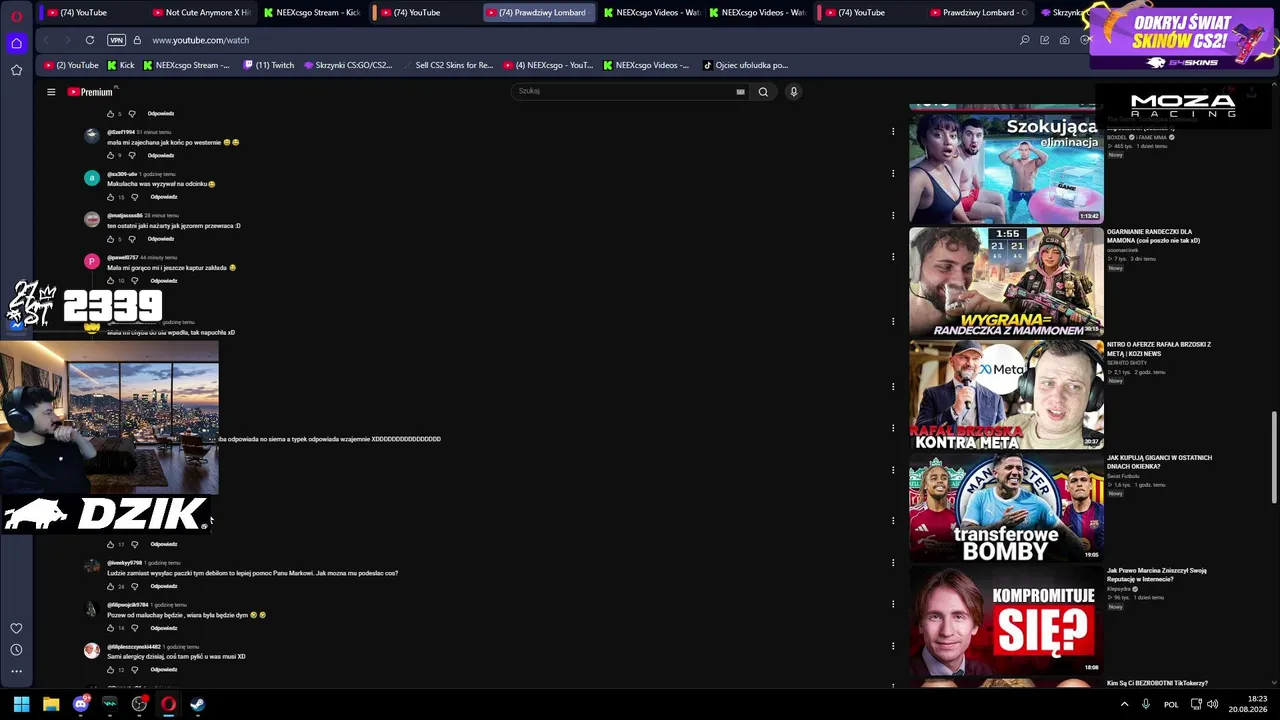Open the on-screen keyboard in search box
This screenshot has height=720, width=1280.
(x=740, y=92)
